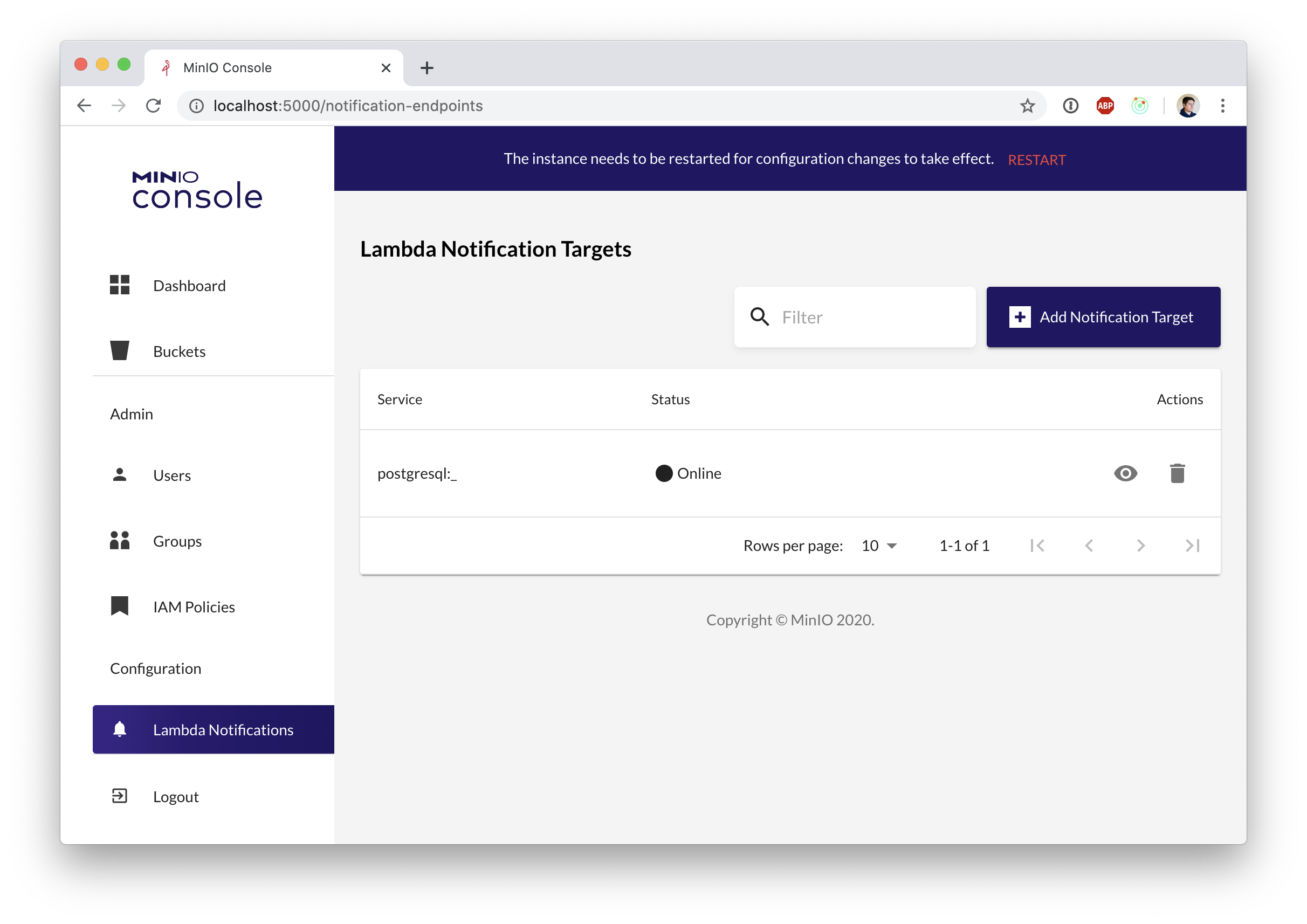The width and height of the screenshot is (1307, 924).
Task: Go to first page of table
Action: click(x=1037, y=546)
